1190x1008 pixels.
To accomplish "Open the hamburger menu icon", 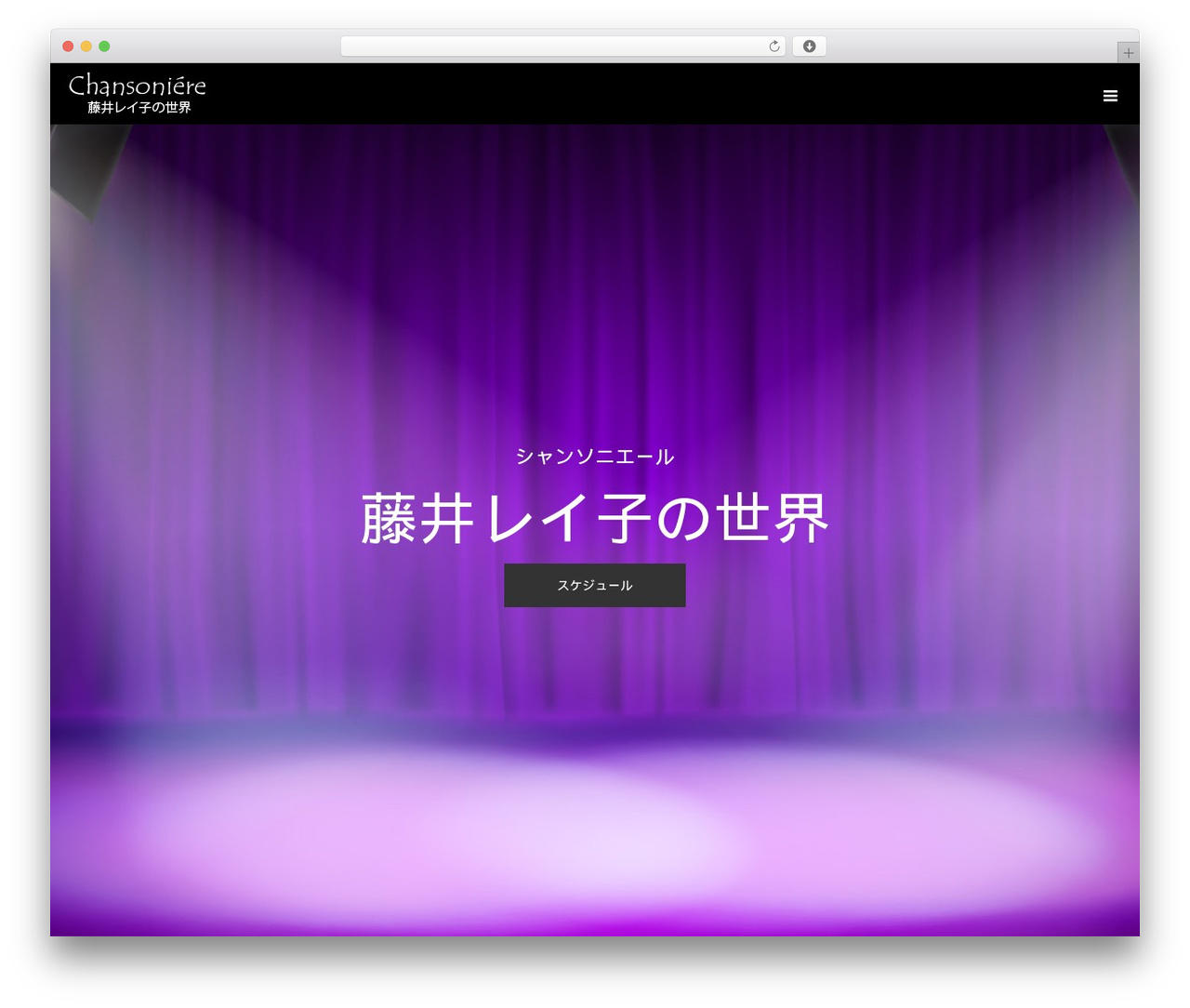I will (x=1110, y=96).
